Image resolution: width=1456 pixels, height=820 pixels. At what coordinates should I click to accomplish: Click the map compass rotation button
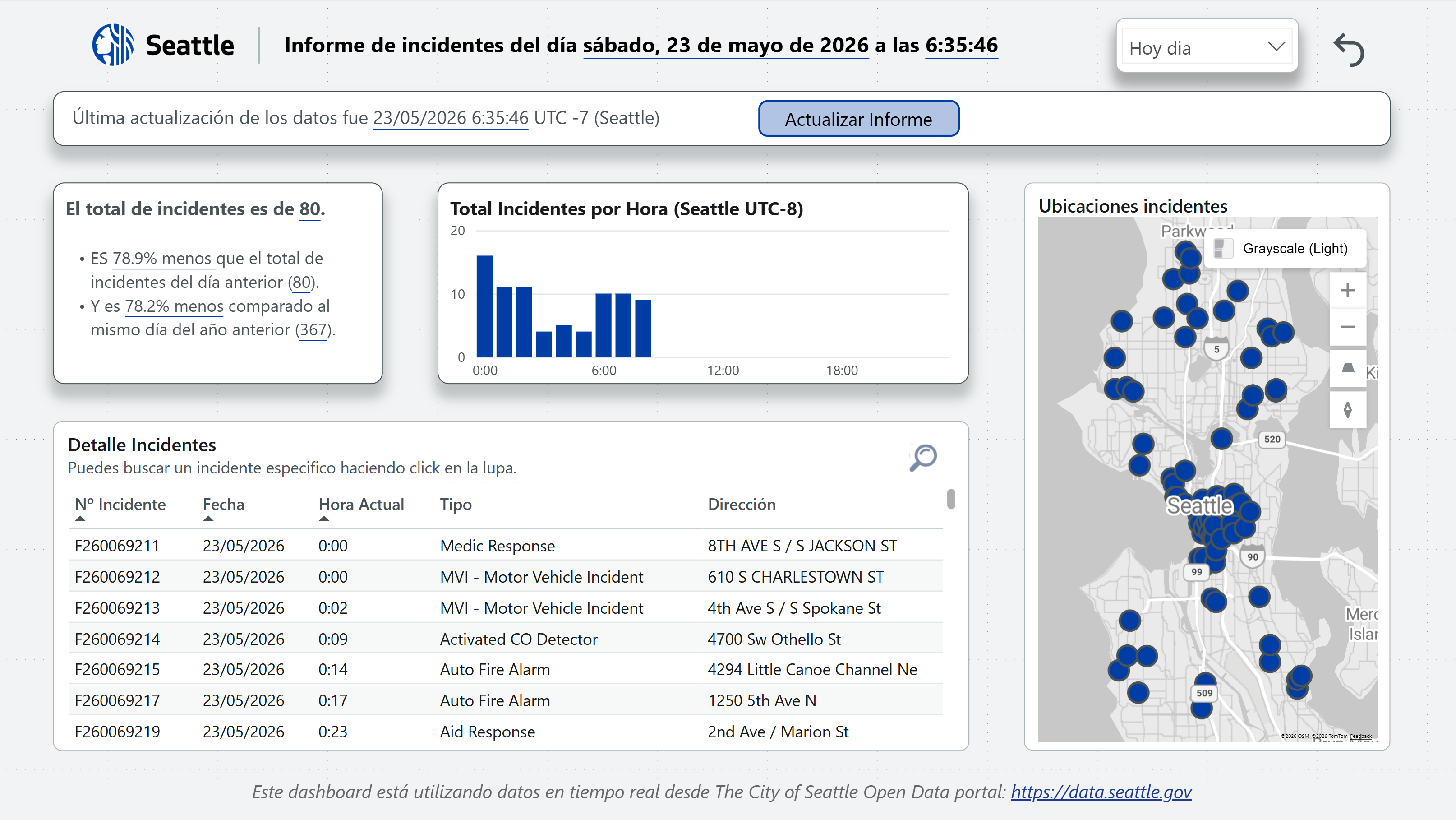pos(1347,409)
